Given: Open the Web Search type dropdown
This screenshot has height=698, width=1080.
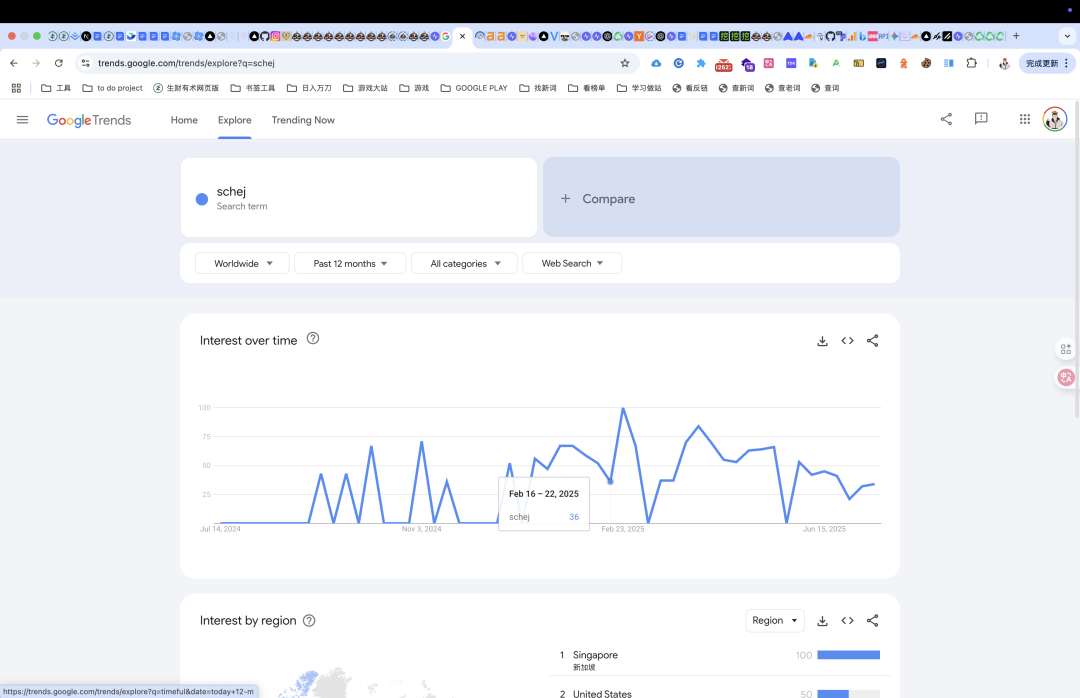Looking at the screenshot, I should (572, 263).
